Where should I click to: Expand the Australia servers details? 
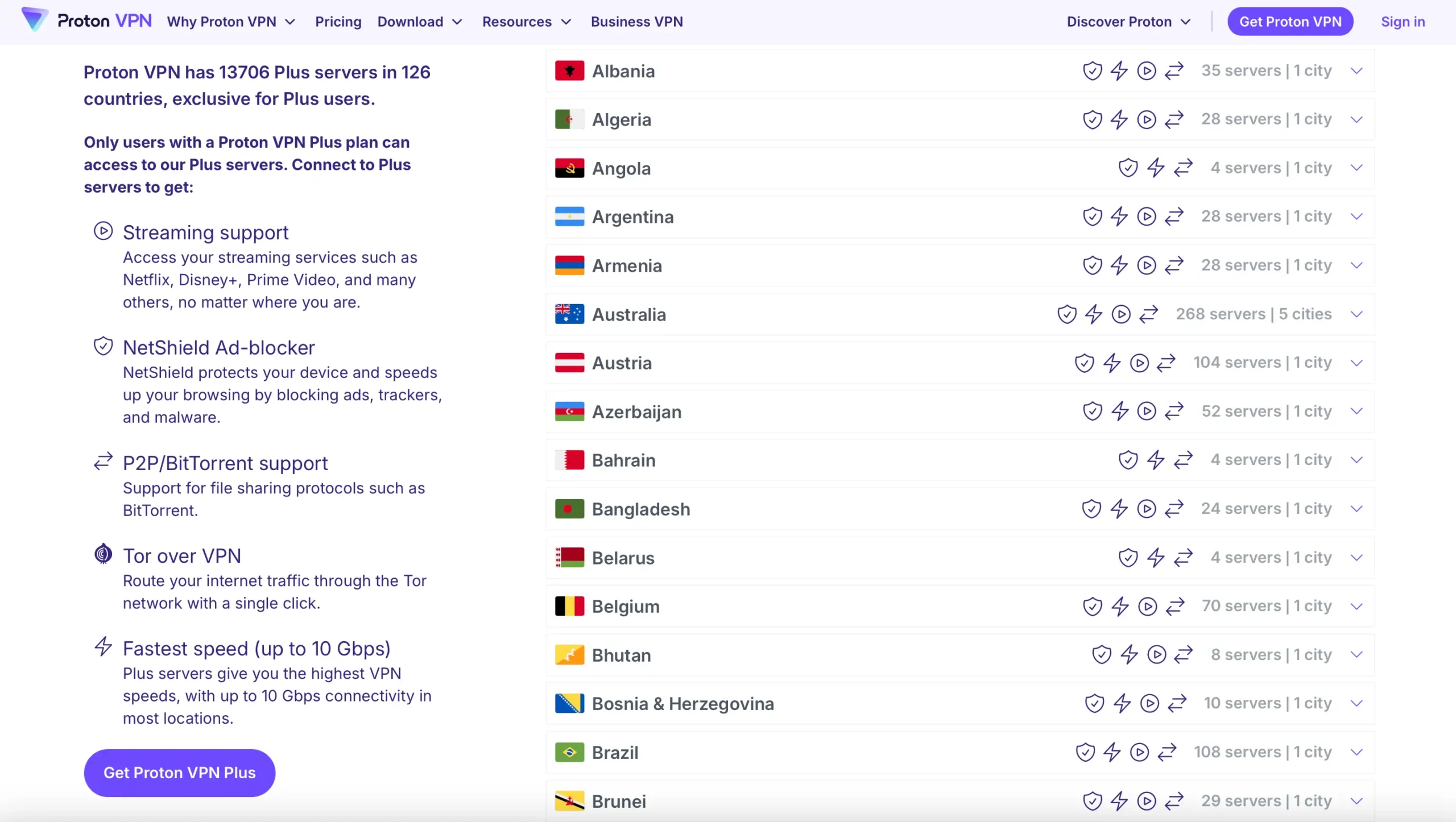coord(1358,314)
